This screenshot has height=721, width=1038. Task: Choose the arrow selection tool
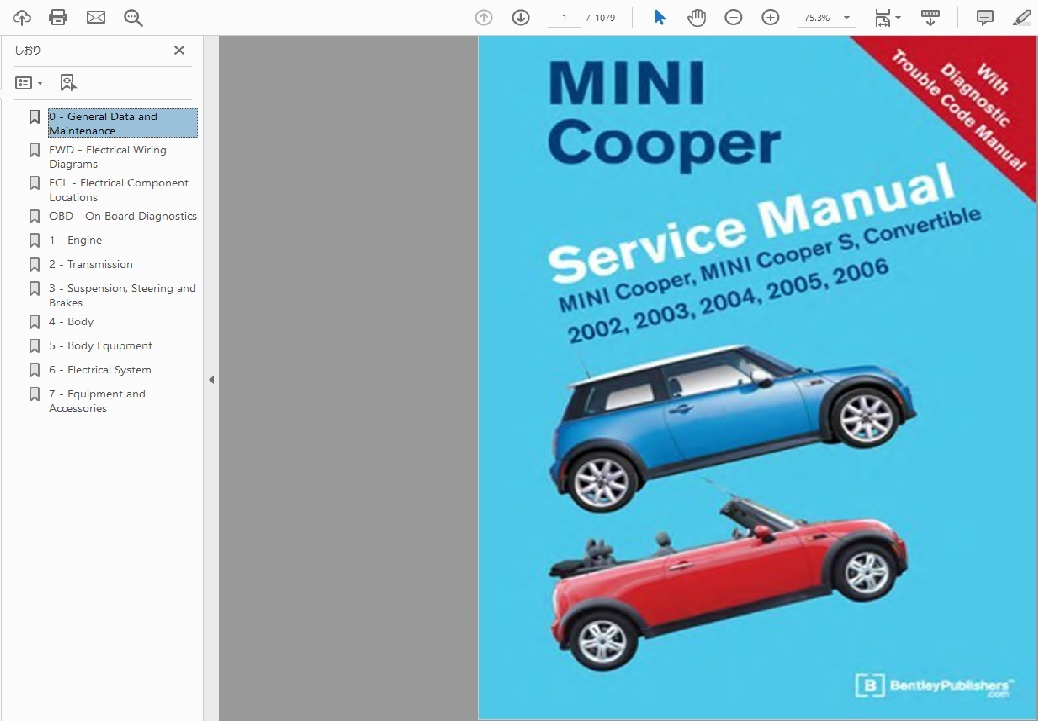pos(660,17)
